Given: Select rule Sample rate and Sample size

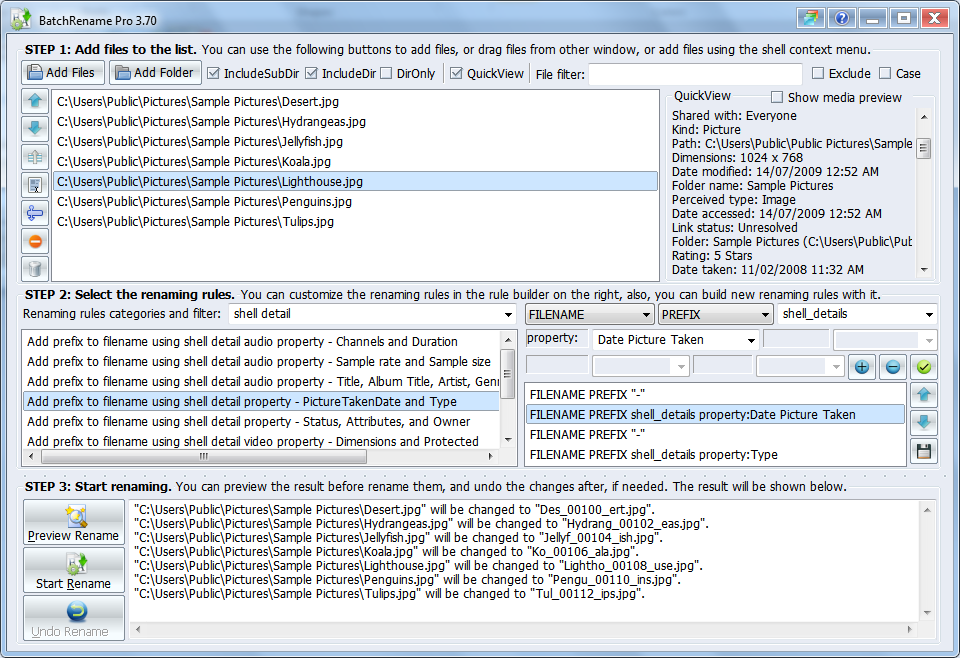Looking at the screenshot, I should pyautogui.click(x=261, y=362).
